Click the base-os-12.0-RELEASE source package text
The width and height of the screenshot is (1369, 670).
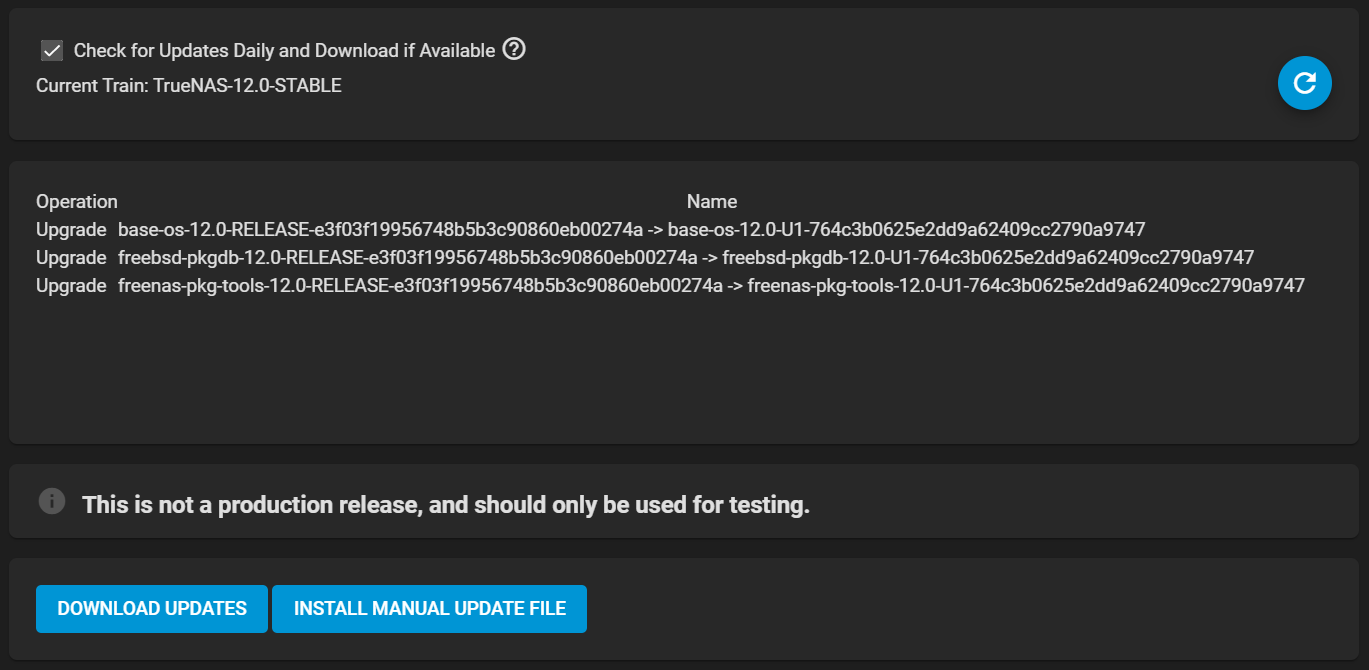pos(380,230)
